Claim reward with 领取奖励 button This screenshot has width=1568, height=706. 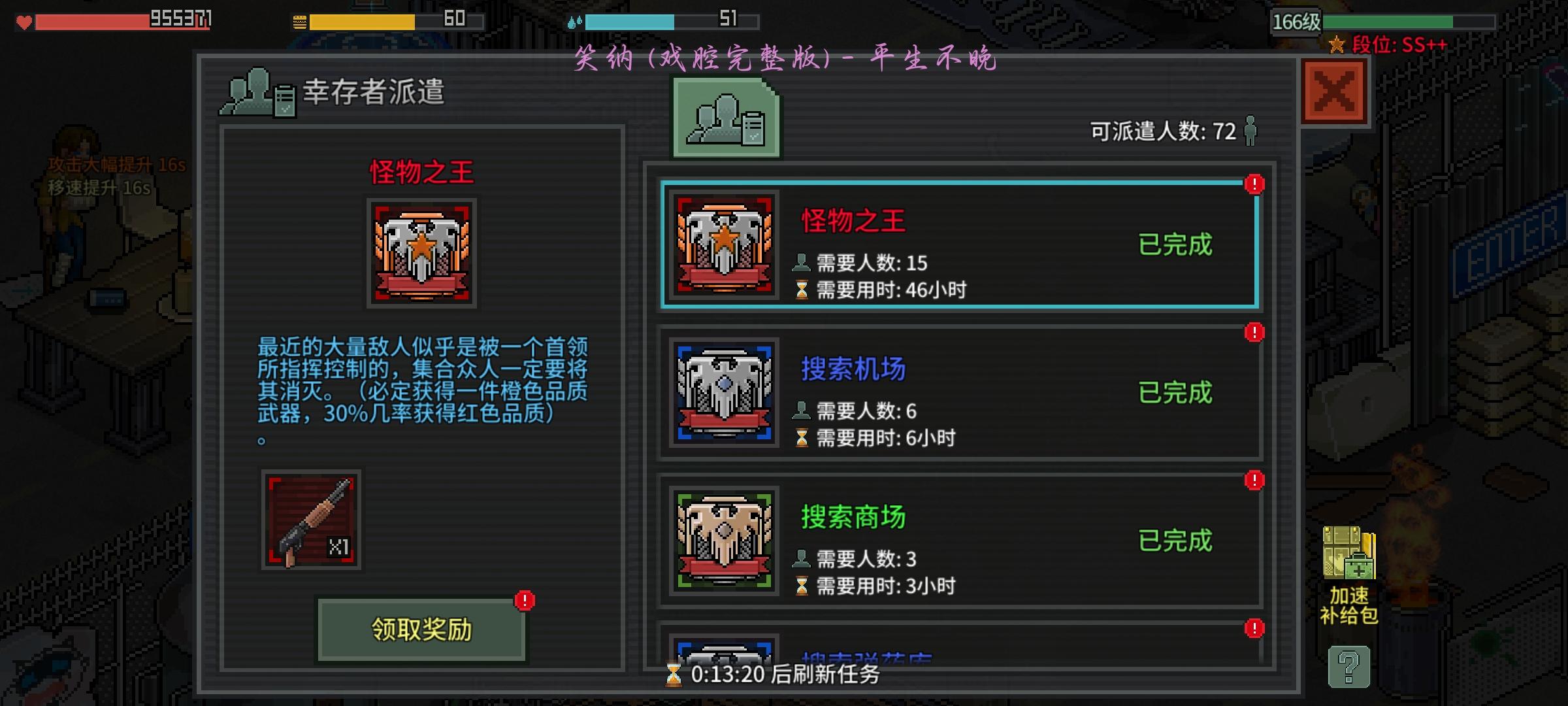coord(421,630)
